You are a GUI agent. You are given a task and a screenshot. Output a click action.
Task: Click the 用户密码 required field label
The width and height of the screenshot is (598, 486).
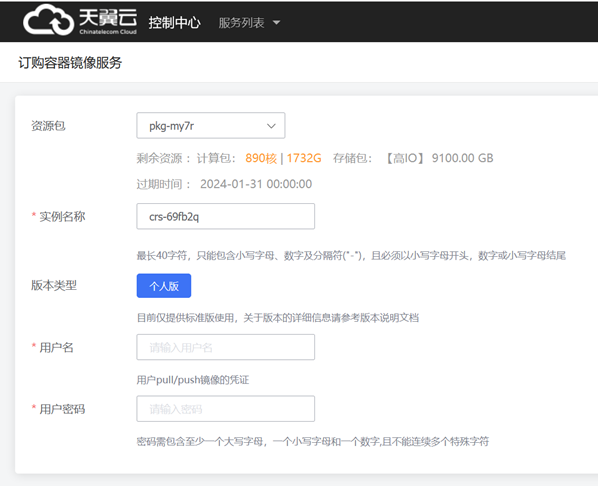(58, 409)
